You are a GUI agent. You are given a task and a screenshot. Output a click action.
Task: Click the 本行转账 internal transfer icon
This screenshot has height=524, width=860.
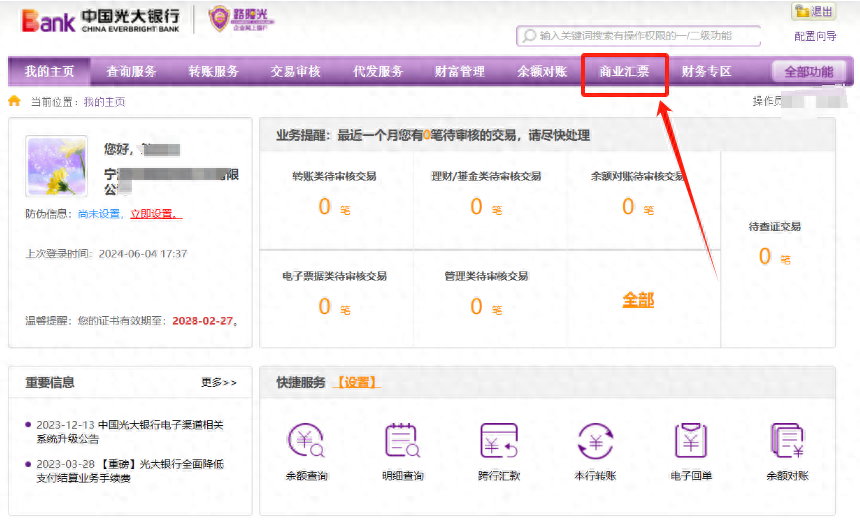coord(595,441)
